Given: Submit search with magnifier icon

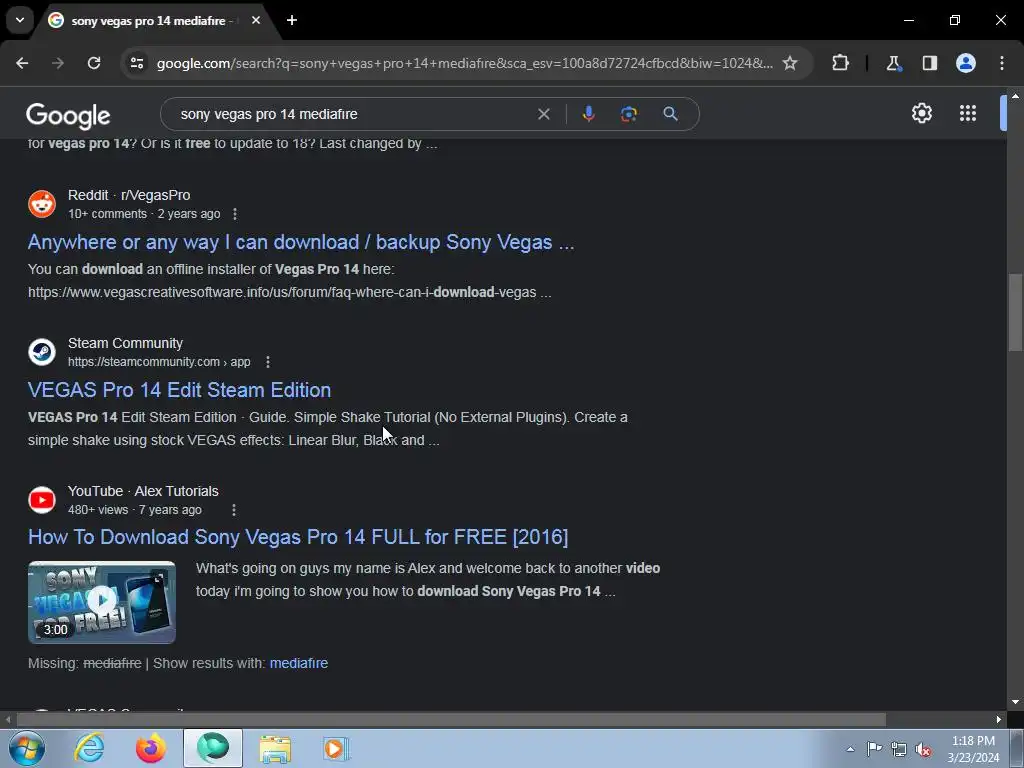Looking at the screenshot, I should (670, 114).
